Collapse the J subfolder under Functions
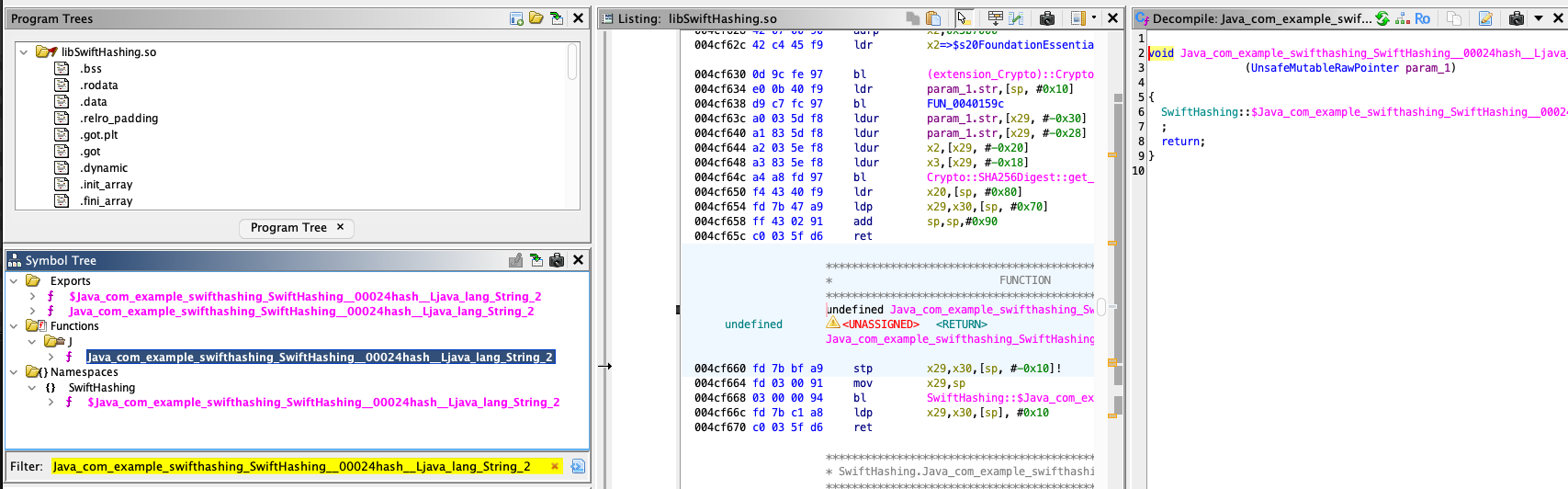The width and height of the screenshot is (1568, 489). coord(32,342)
